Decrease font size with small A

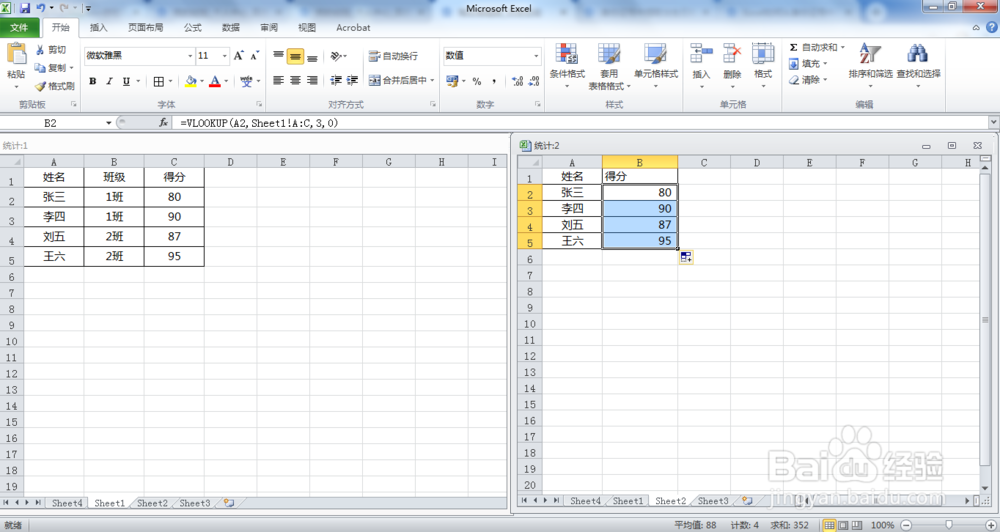click(x=254, y=55)
